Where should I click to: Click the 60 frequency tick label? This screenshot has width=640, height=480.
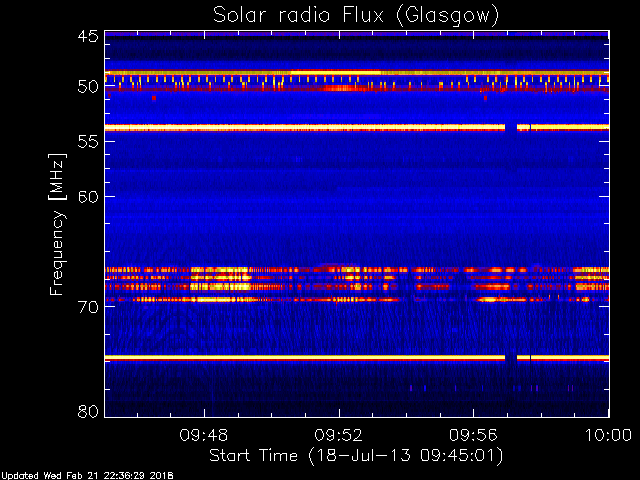pos(88,197)
